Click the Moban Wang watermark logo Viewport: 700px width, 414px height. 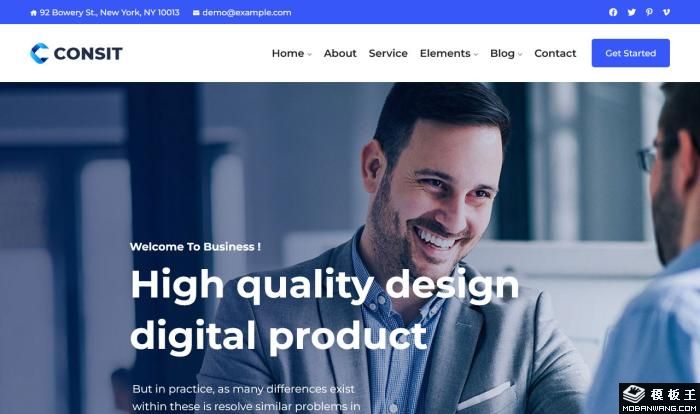coord(659,398)
